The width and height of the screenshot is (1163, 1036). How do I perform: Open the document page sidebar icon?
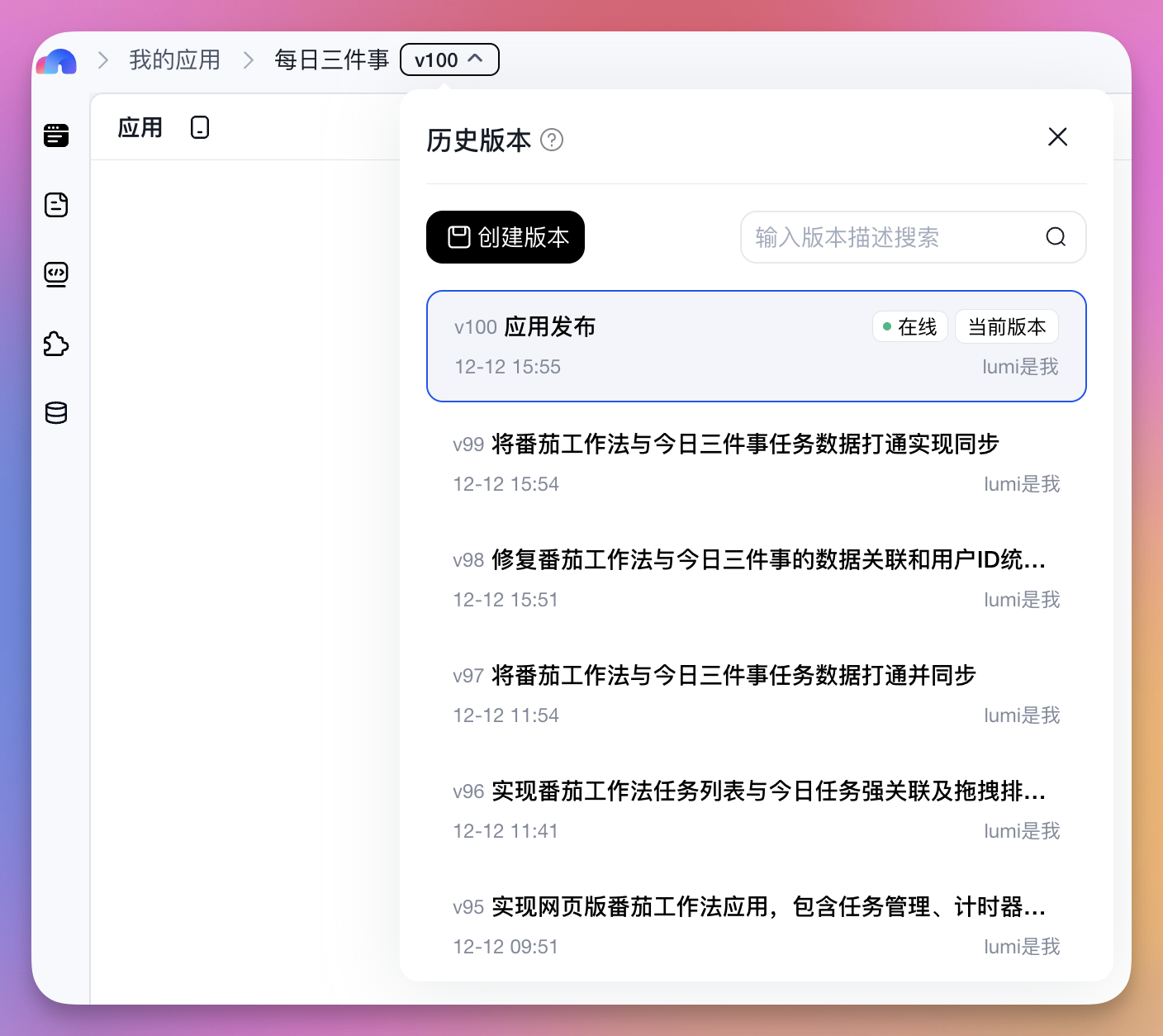click(56, 205)
